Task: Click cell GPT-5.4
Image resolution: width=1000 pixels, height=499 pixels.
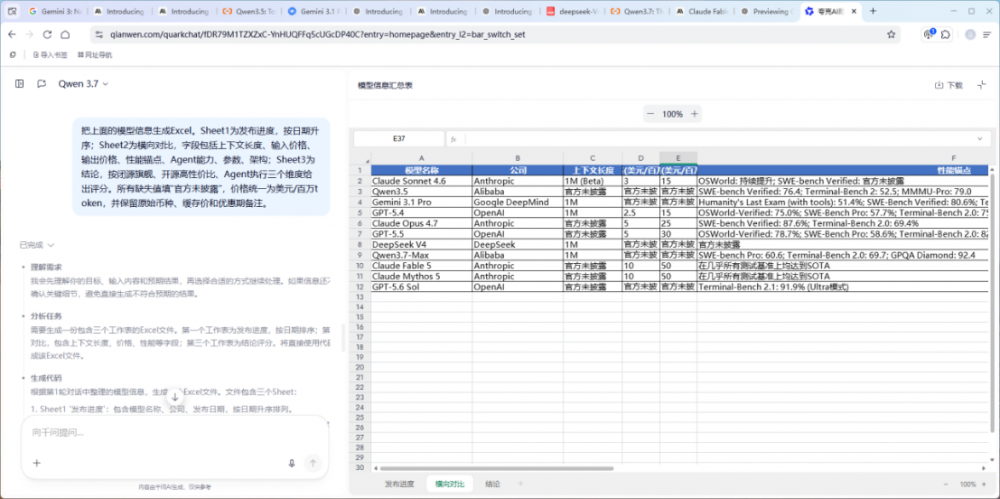Action: (422, 212)
